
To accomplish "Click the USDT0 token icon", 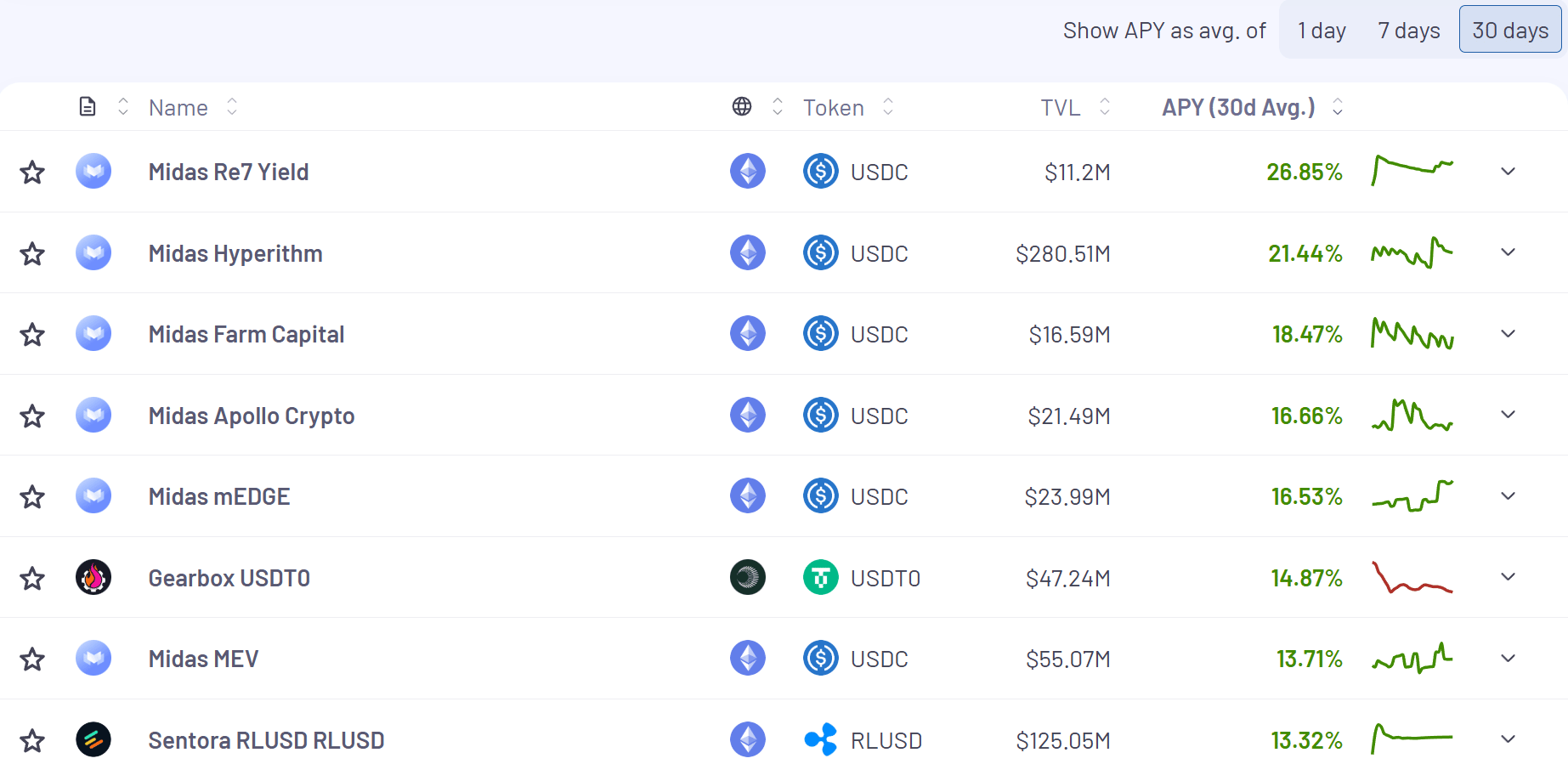I will point(820,578).
